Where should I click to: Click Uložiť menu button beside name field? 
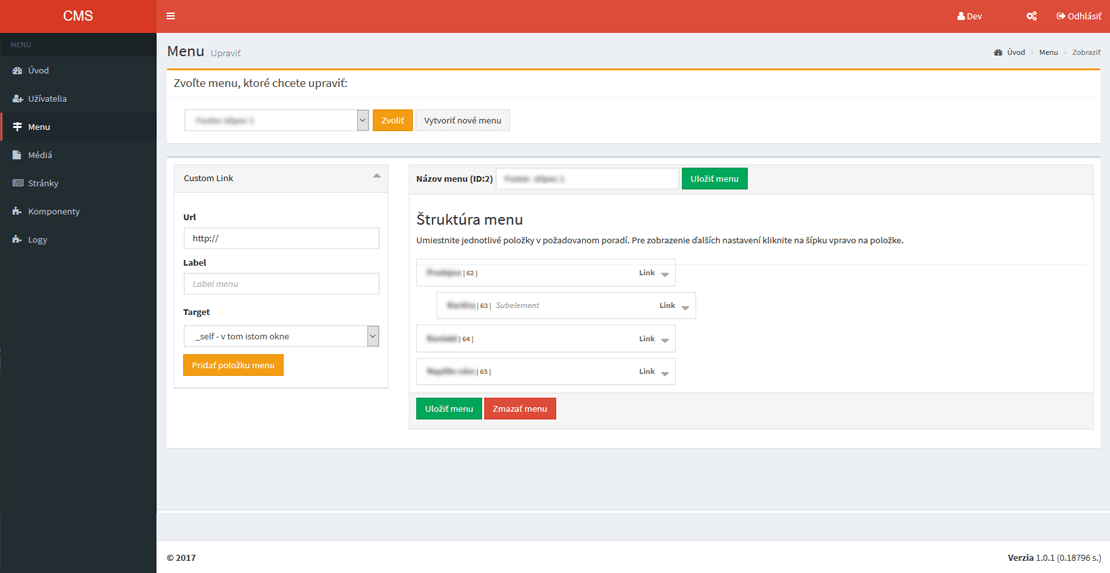(x=714, y=179)
